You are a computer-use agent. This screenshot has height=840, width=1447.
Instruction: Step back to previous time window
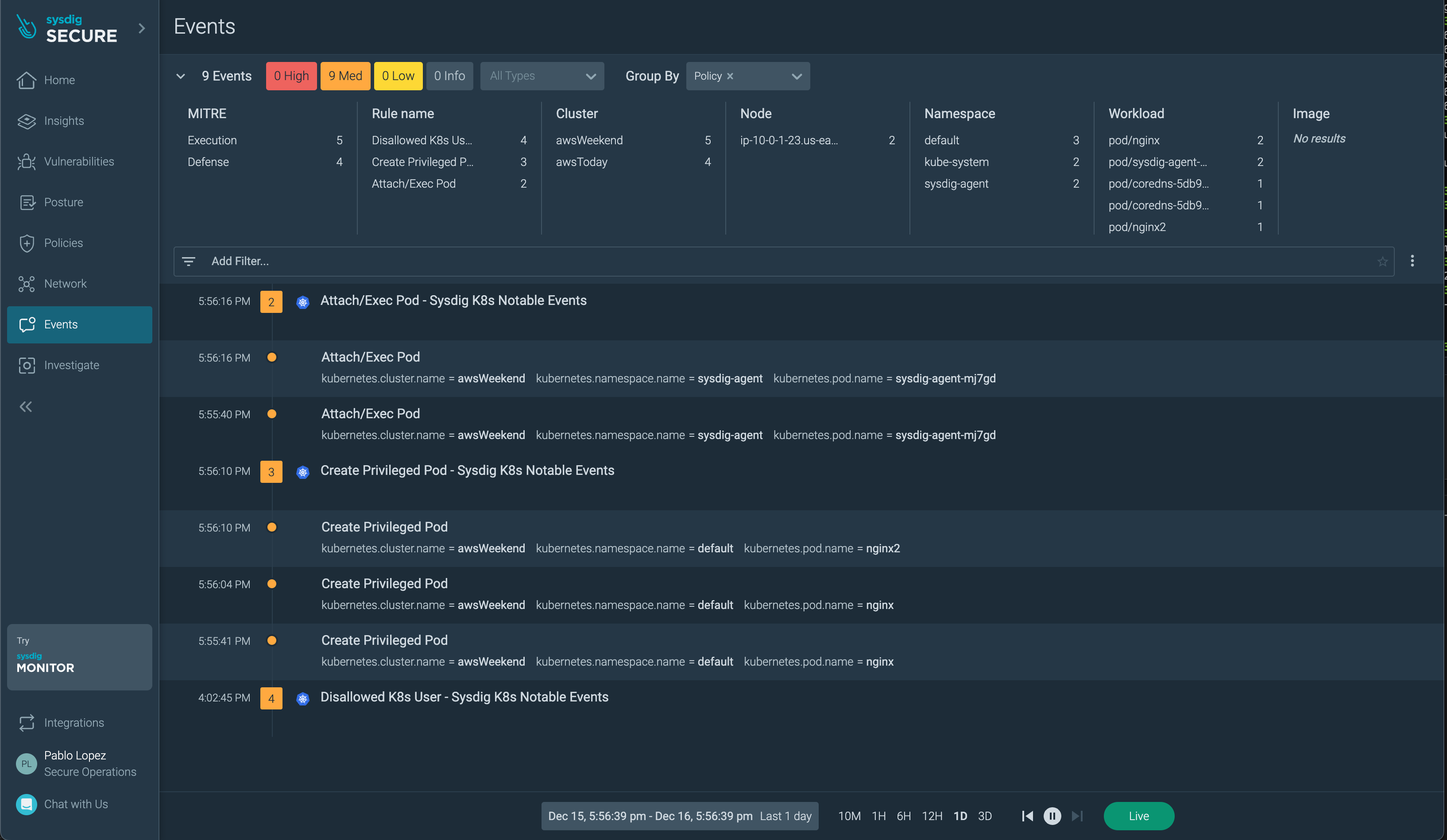click(1027, 816)
